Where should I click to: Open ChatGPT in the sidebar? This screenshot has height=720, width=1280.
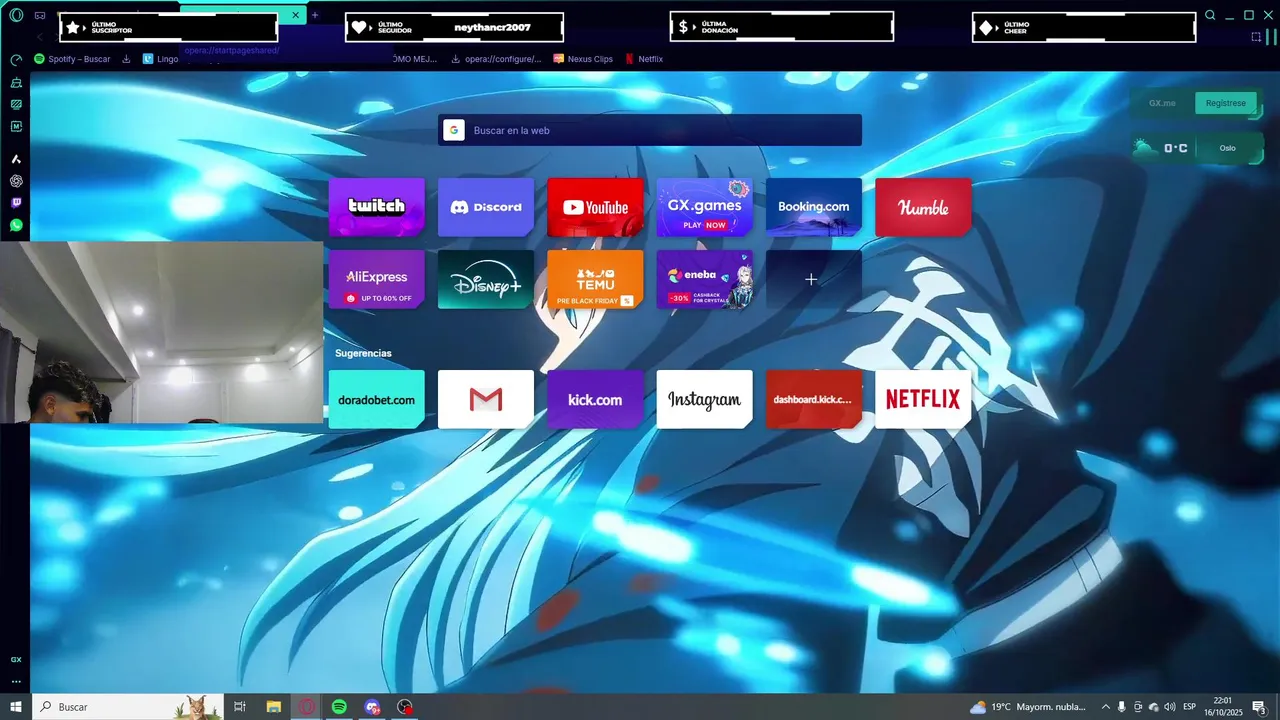pyautogui.click(x=16, y=181)
